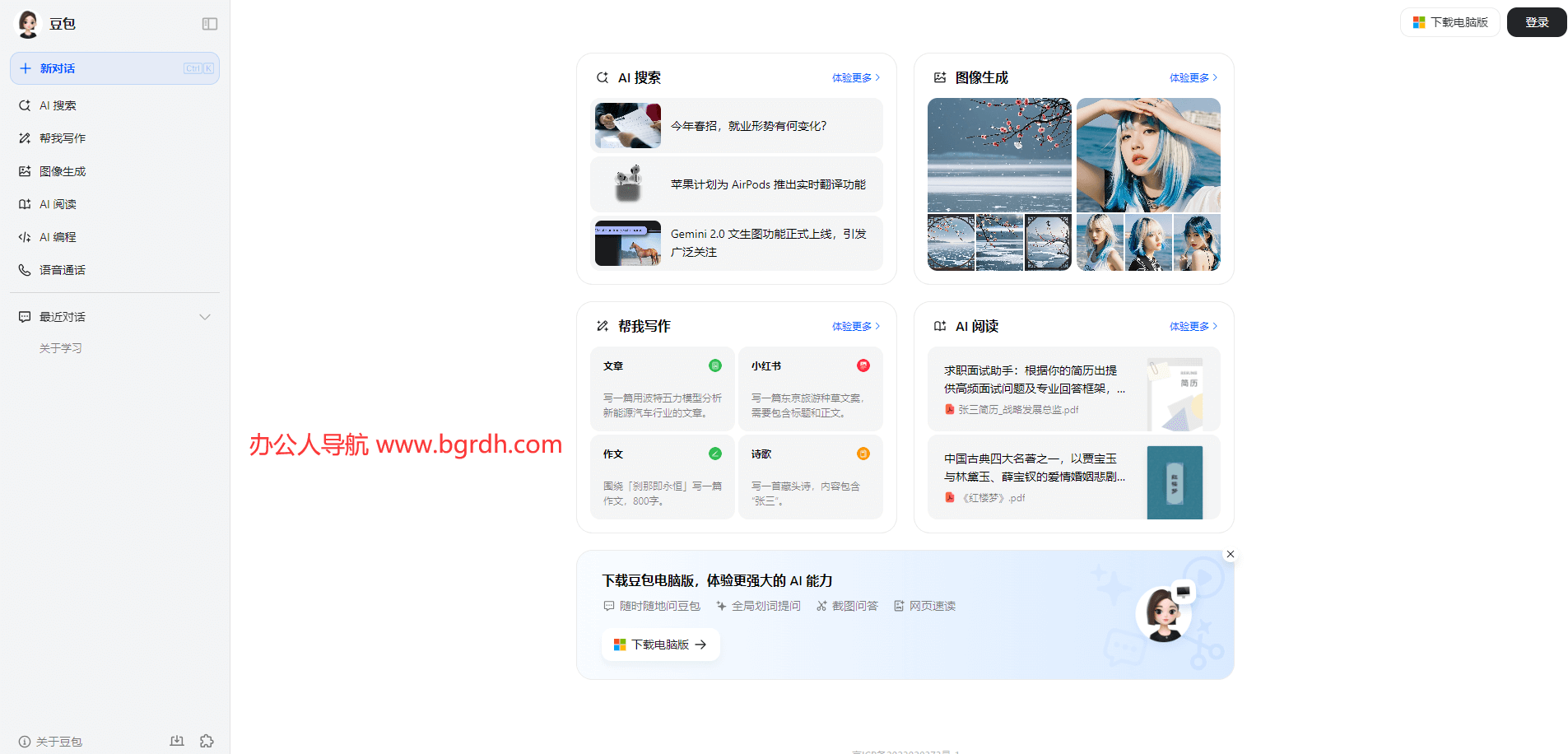Click the Doubao avatar logo
Image resolution: width=1568 pixels, height=754 pixels.
point(29,24)
